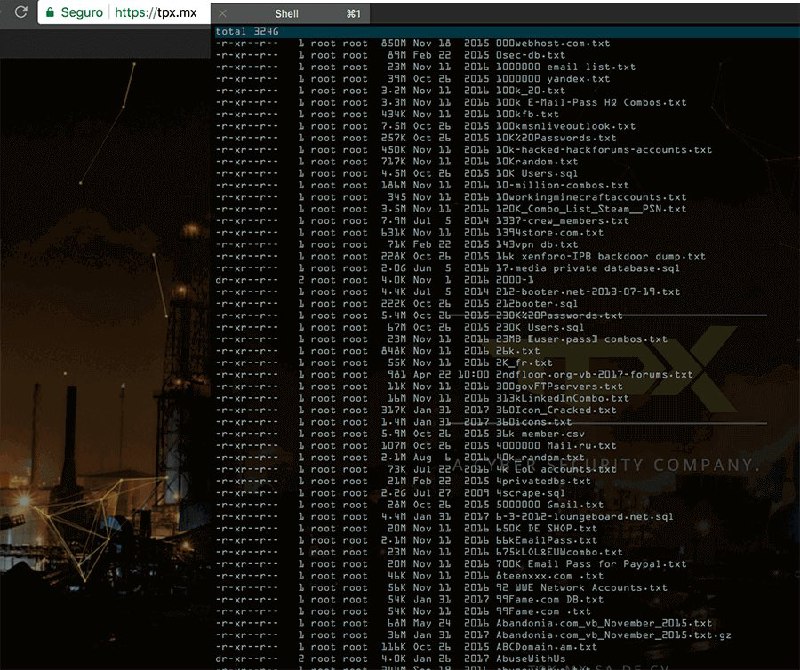This screenshot has height=670, width=800.
Task: Click "17.media private database.sql"
Action: coord(588,268)
